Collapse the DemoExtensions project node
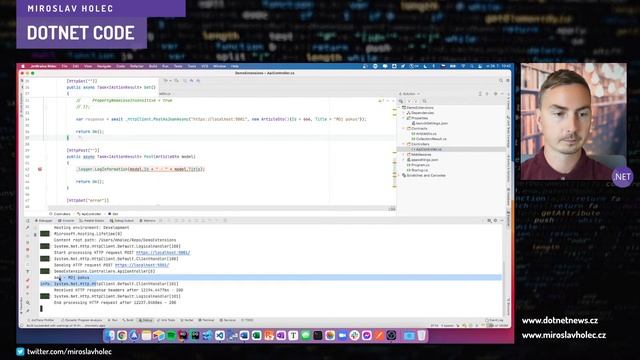The height and width of the screenshot is (360, 640). tap(400, 108)
